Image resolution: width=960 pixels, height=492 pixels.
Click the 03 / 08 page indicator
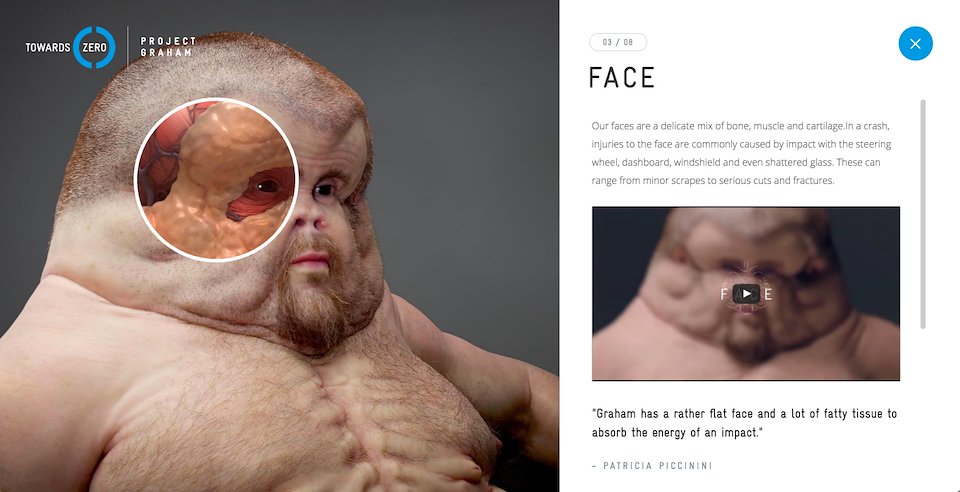[618, 42]
